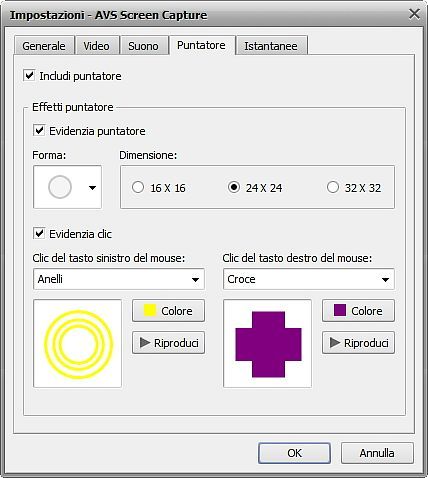Go to the Suono tab
This screenshot has width=428, height=478.
[x=143, y=46]
